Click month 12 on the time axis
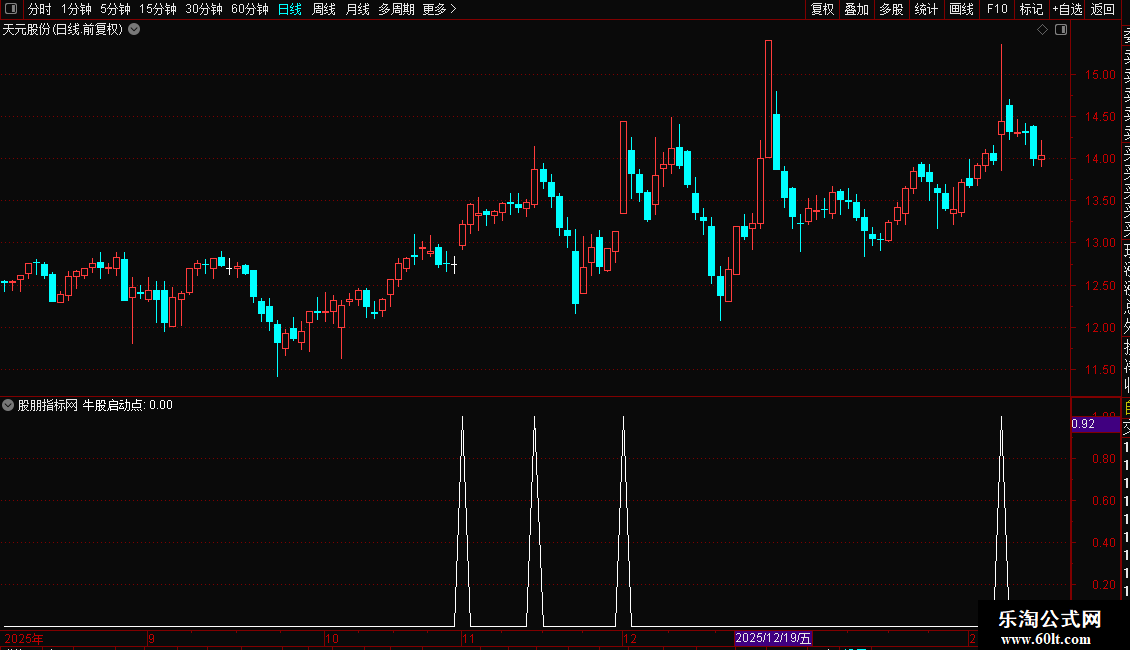Screen dimensions: 1130x650 click(x=630, y=638)
